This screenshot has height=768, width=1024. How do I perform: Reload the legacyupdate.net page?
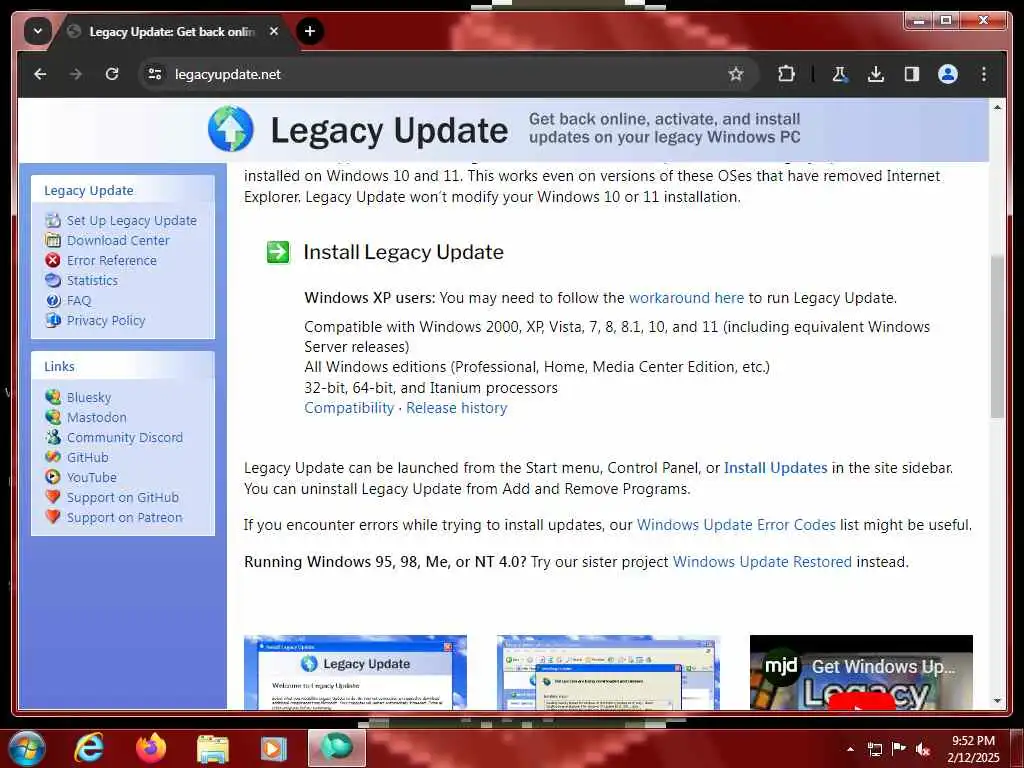[112, 74]
